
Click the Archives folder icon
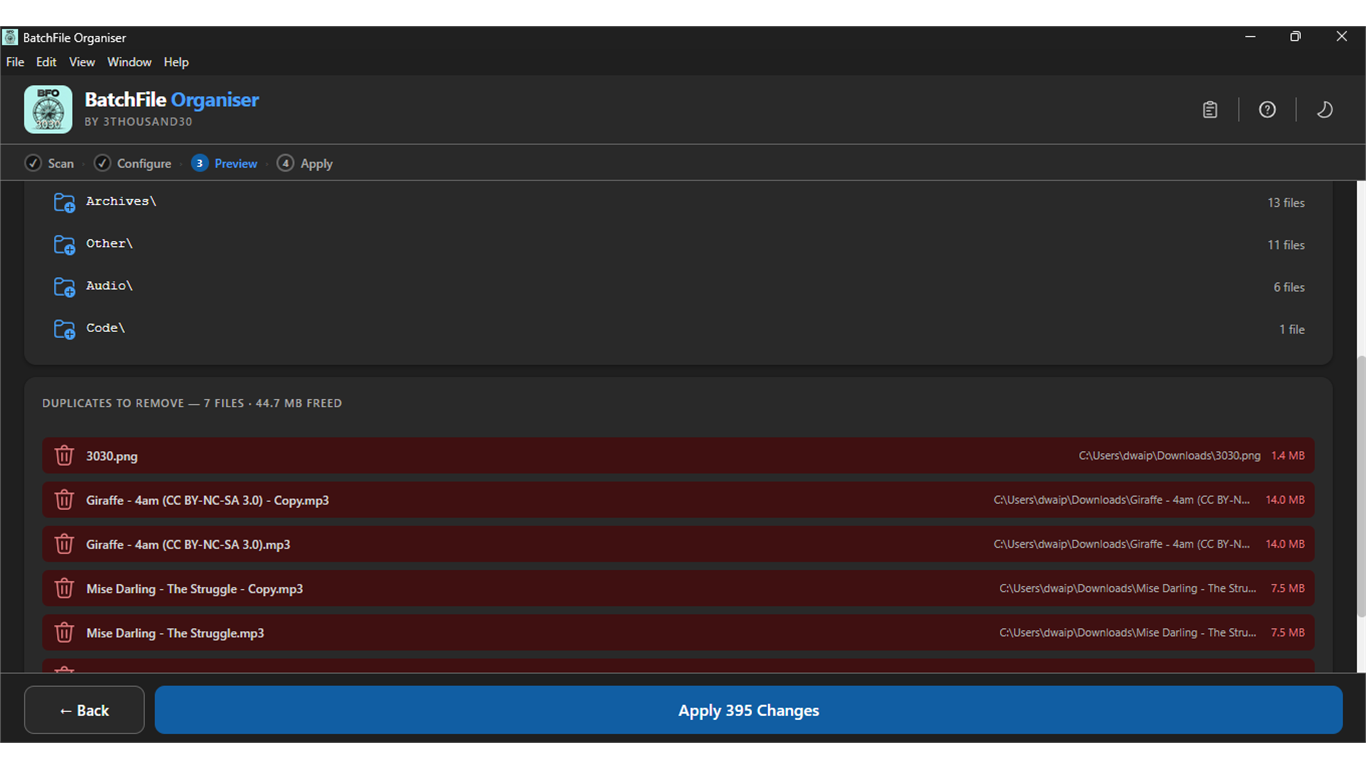65,203
